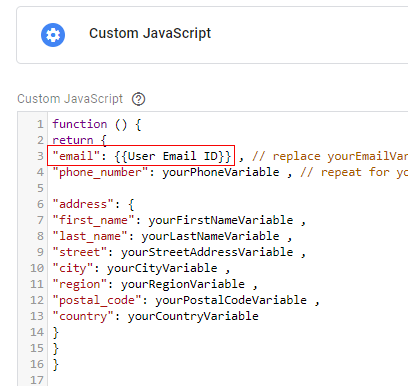Viewport: 408px width, 386px height.
Task: Click line number 14 in the gutter
Action: click(37, 332)
